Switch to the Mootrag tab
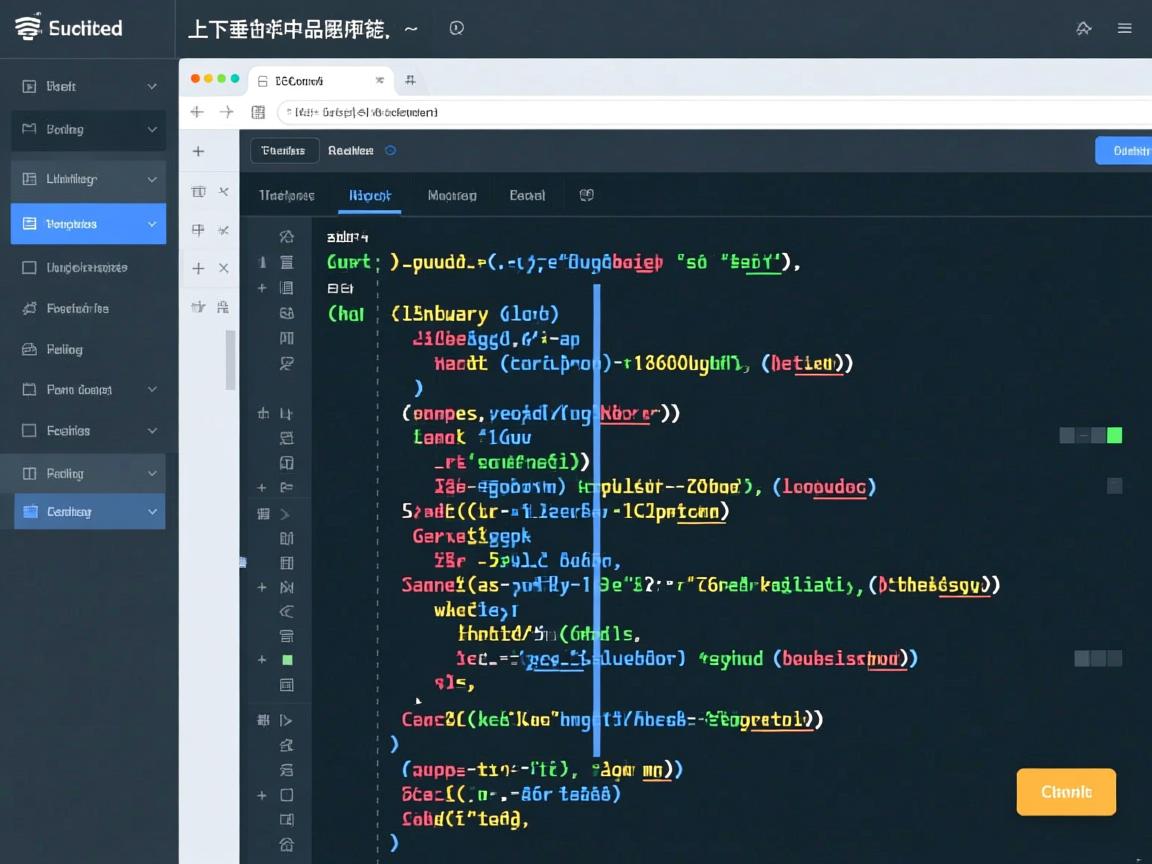 tap(452, 195)
